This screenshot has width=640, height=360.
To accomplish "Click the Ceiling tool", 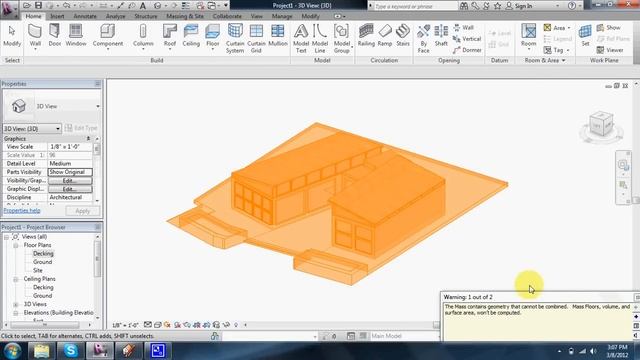I will tap(191, 36).
